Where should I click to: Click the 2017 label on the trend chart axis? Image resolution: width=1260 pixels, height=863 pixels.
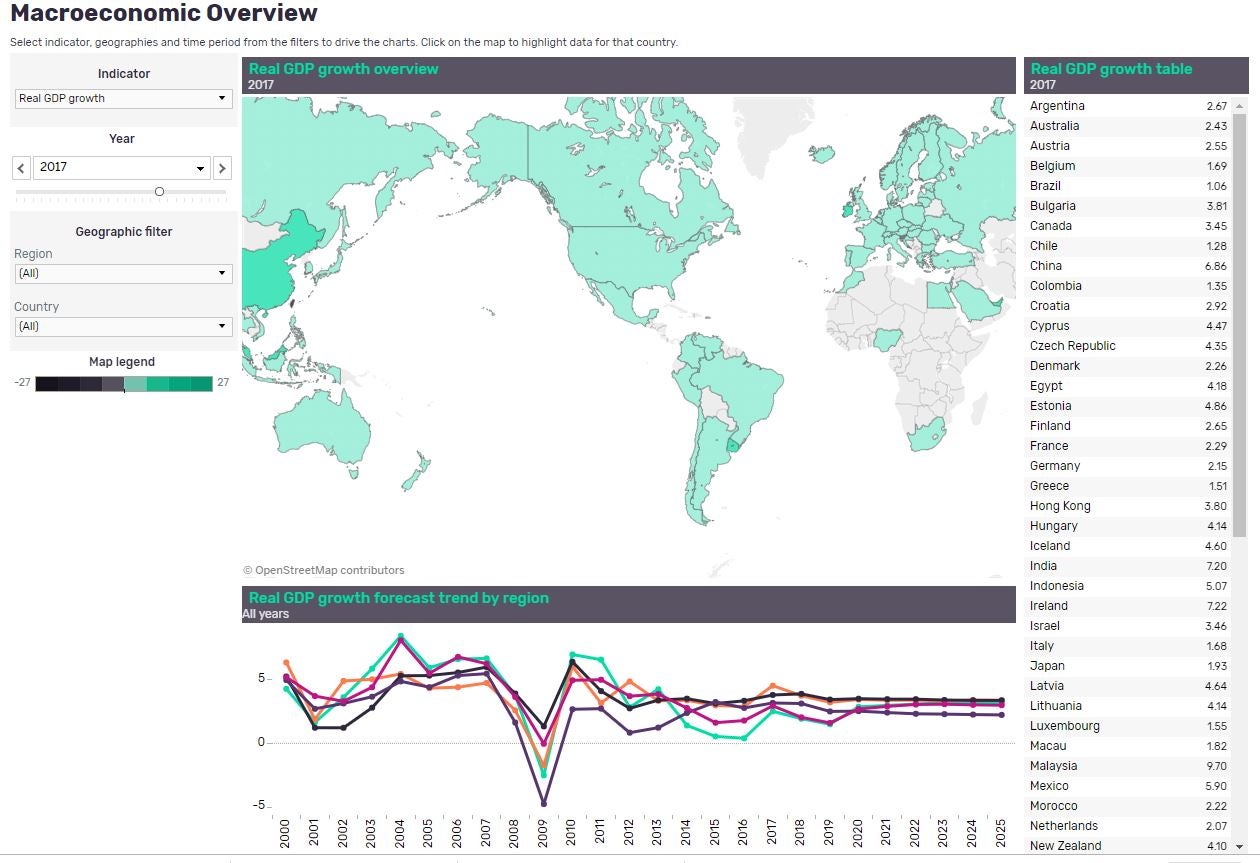pyautogui.click(x=773, y=834)
